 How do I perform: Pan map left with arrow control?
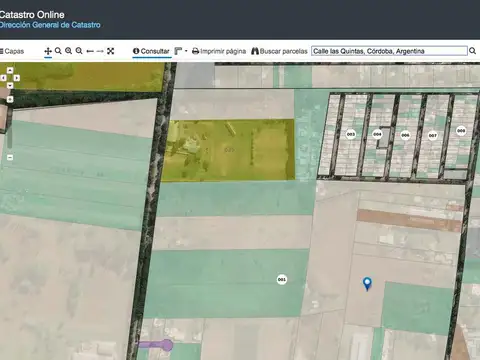coord(3,78)
